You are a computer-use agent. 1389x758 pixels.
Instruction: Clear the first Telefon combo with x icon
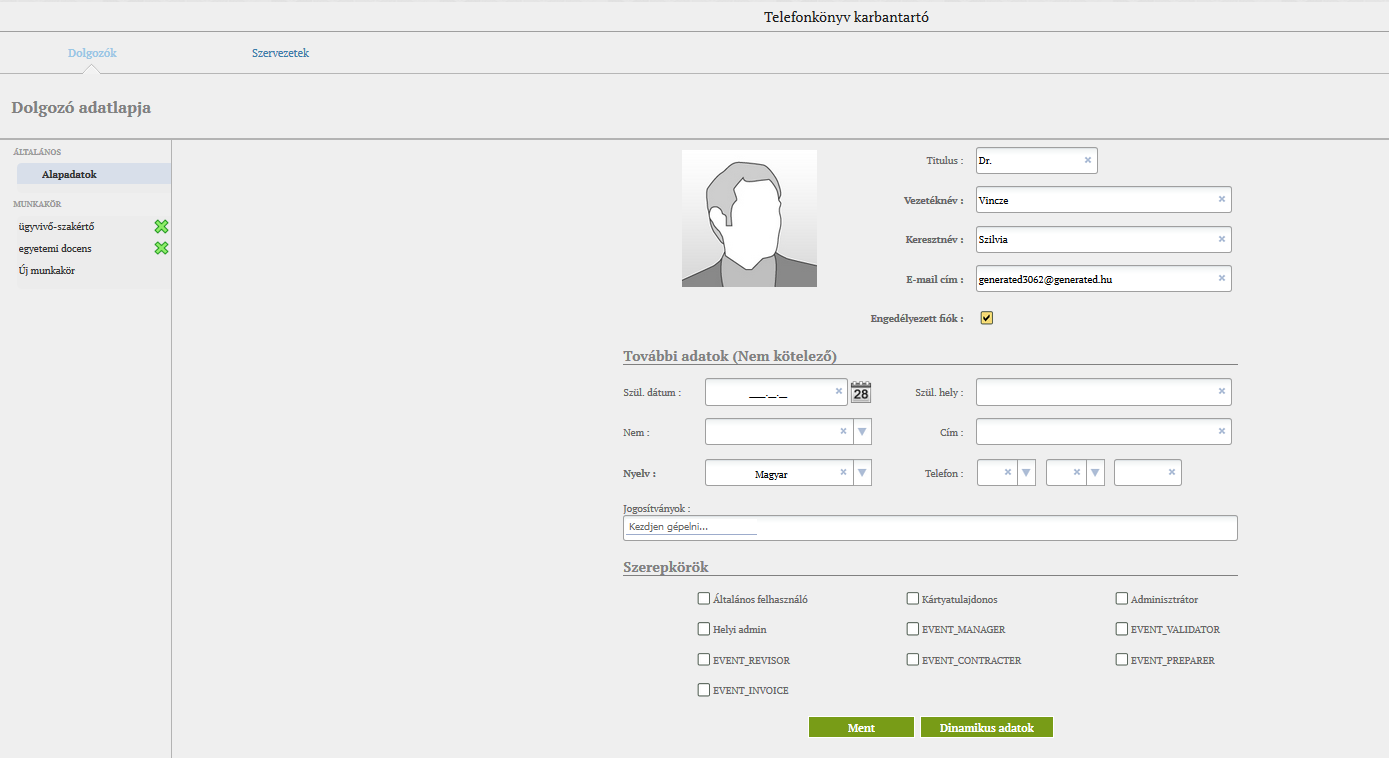click(x=1007, y=472)
